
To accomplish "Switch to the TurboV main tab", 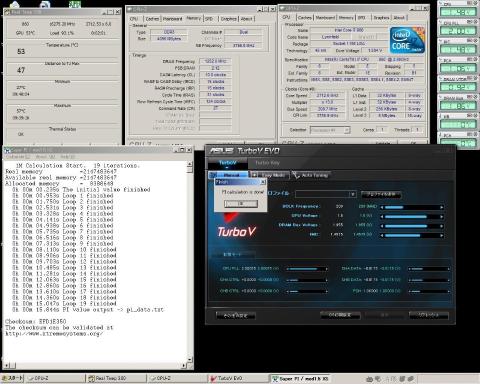I will click(228, 163).
